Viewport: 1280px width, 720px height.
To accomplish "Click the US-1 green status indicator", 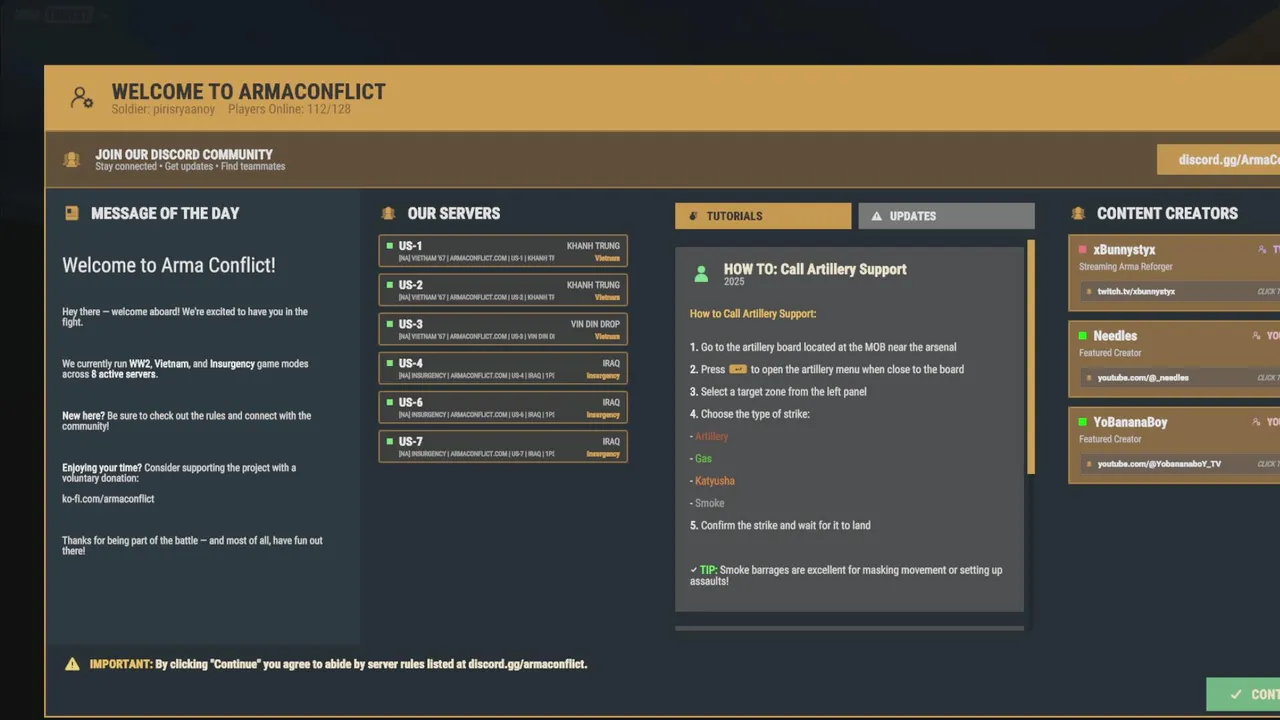I will 389,245.
